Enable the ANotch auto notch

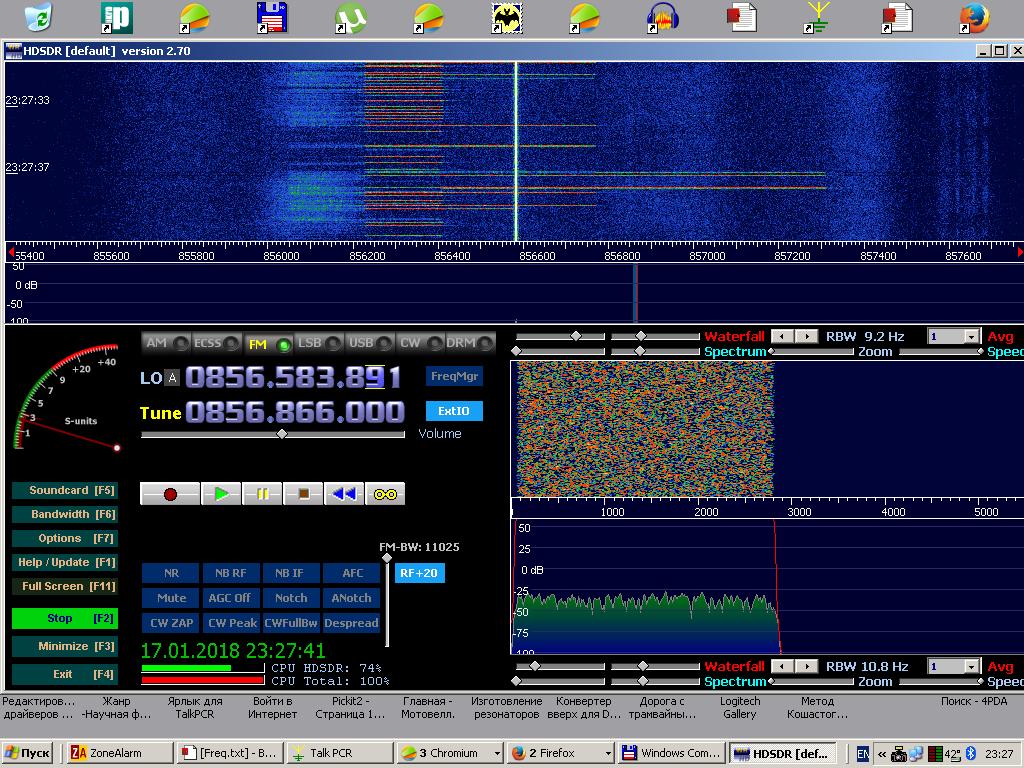coord(351,598)
